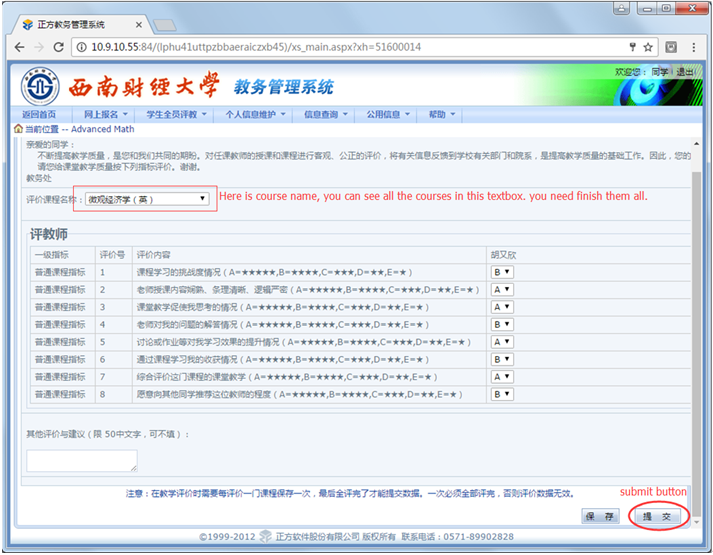This screenshot has height=555, width=713.
Task: Open rating dropdown for evaluation item 8
Action: click(x=500, y=395)
